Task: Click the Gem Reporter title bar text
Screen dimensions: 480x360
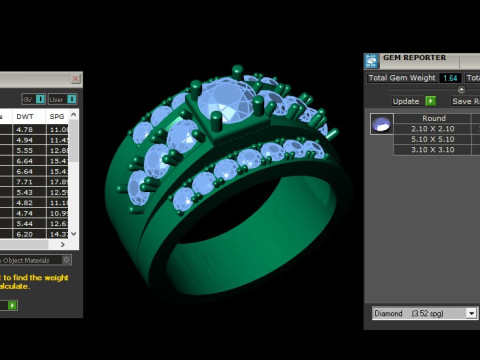Action: pyautogui.click(x=414, y=58)
